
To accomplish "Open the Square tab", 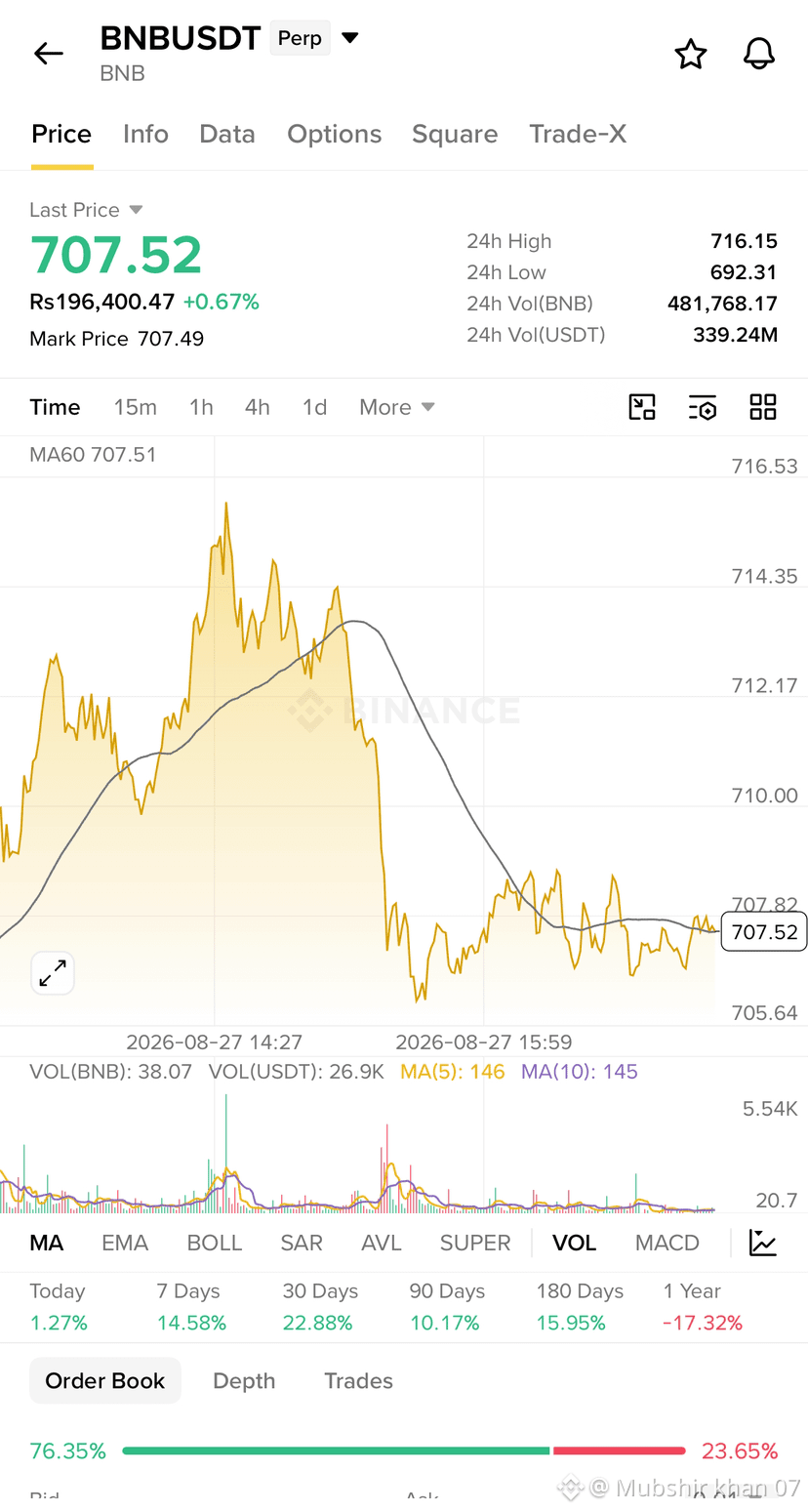I will pos(455,134).
